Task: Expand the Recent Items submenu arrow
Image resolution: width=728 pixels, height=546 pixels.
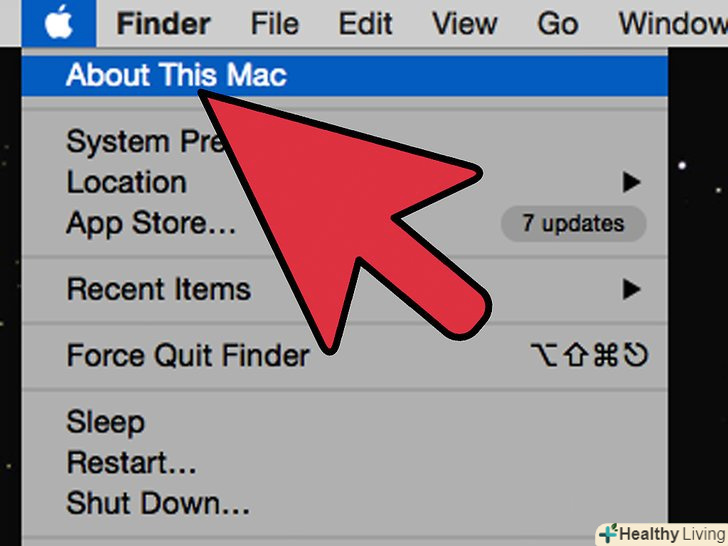Action: click(631, 289)
